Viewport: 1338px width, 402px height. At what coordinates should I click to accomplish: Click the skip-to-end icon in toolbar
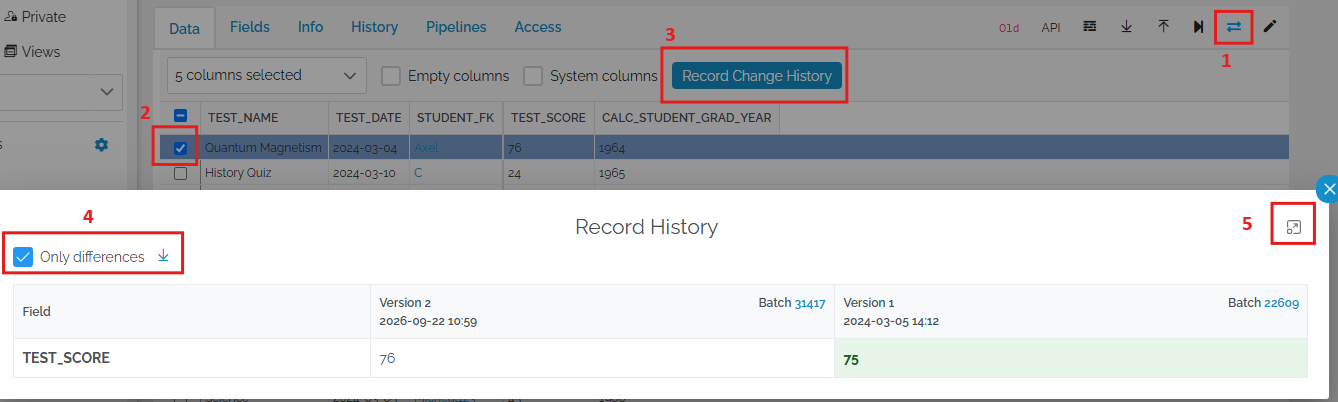point(1198,27)
